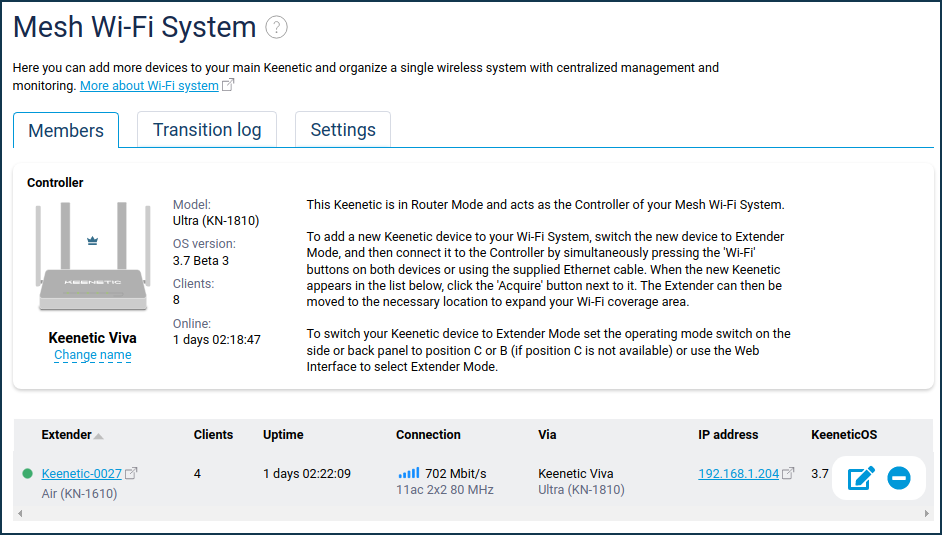The width and height of the screenshot is (942, 535).
Task: Click the green online status dot
Action: coord(27,474)
